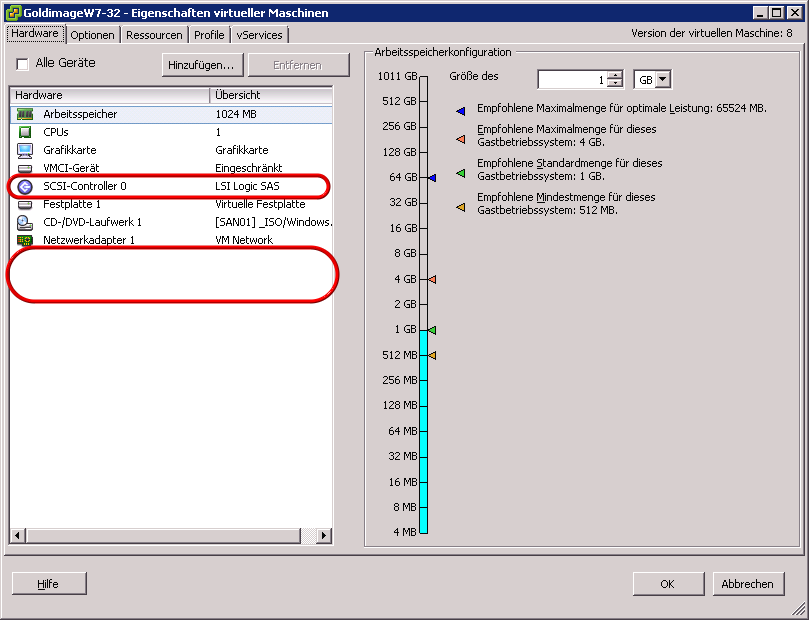Decrease memory size with down arrow

pos(615,85)
